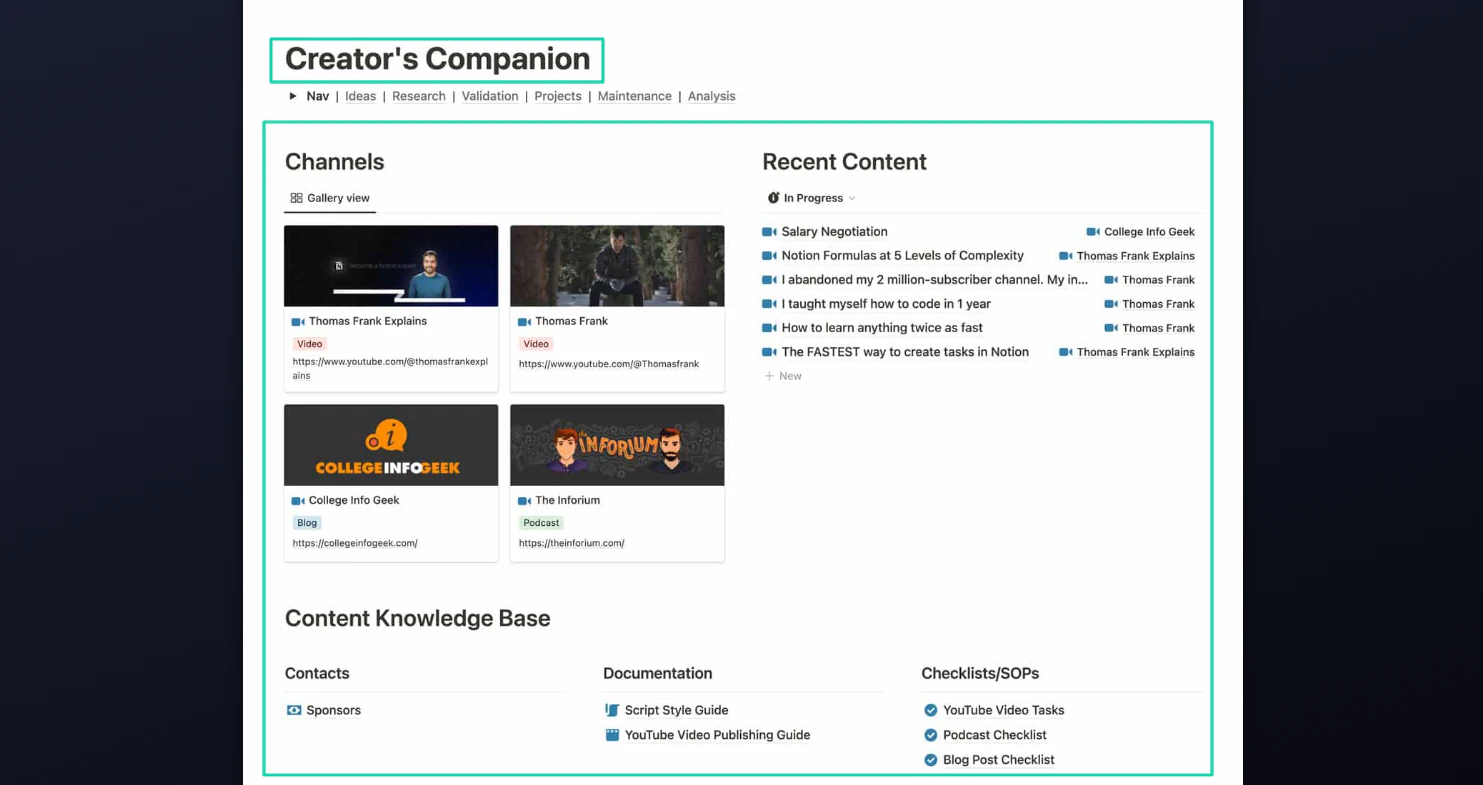
Task: Click camera icon on College Info Geek card
Action: [298, 501]
